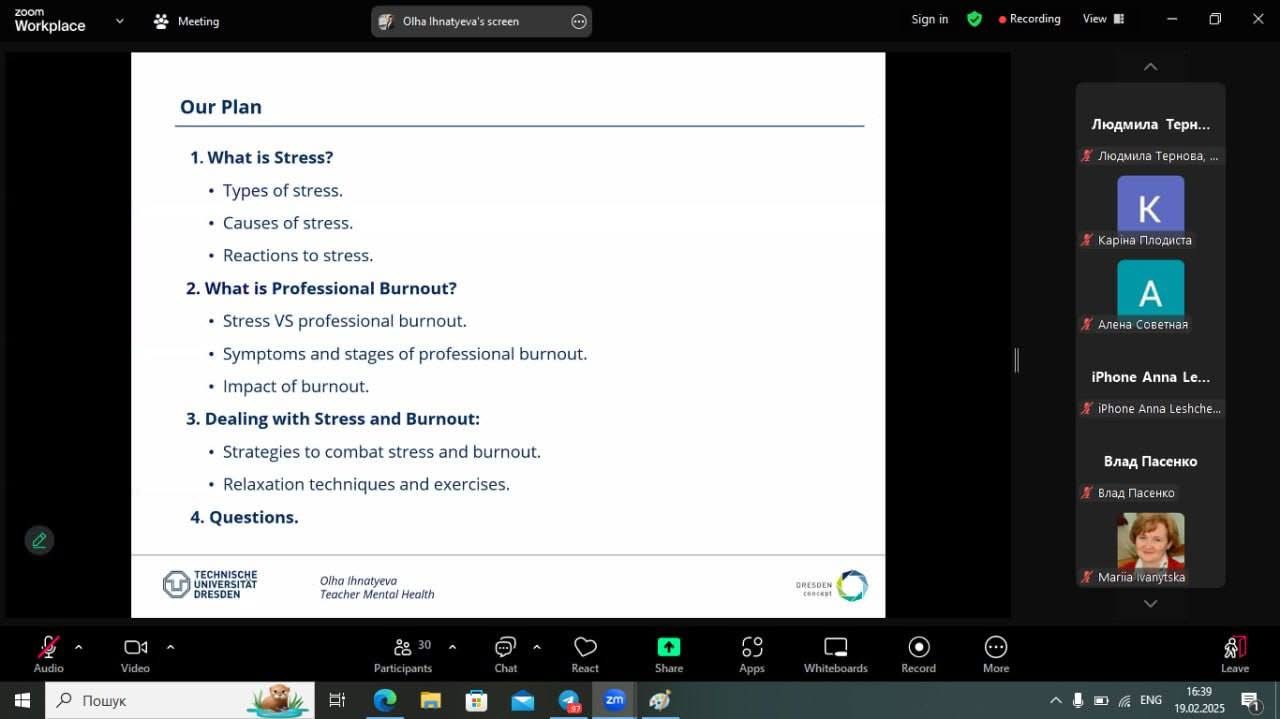Screen dimensions: 1280x719
Task: Open Olha Ihnatyeva's screen share options
Action: pos(579,22)
